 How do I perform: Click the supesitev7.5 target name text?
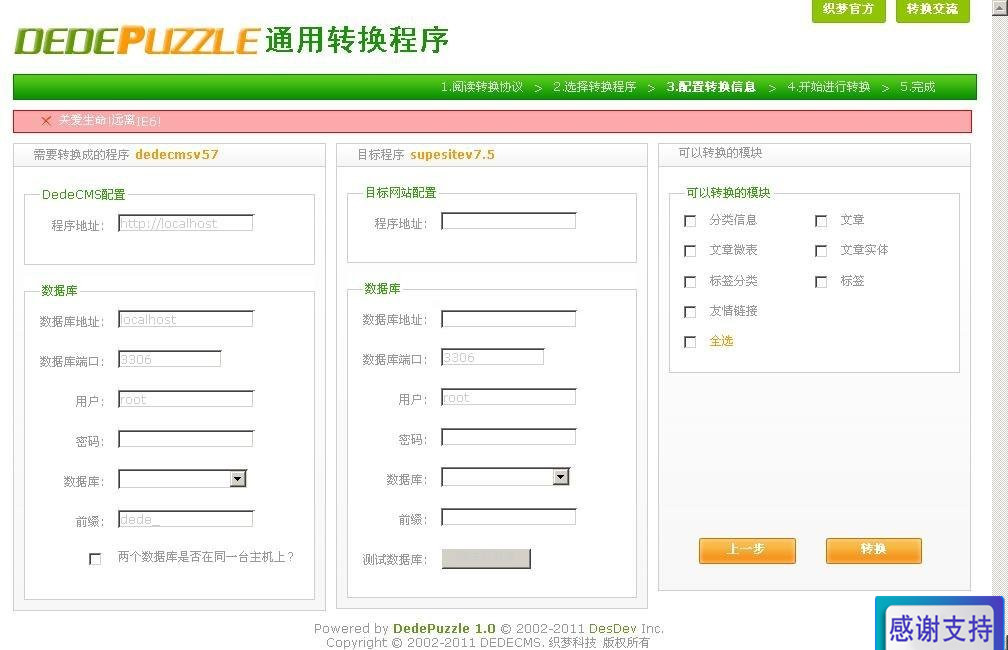click(x=453, y=154)
